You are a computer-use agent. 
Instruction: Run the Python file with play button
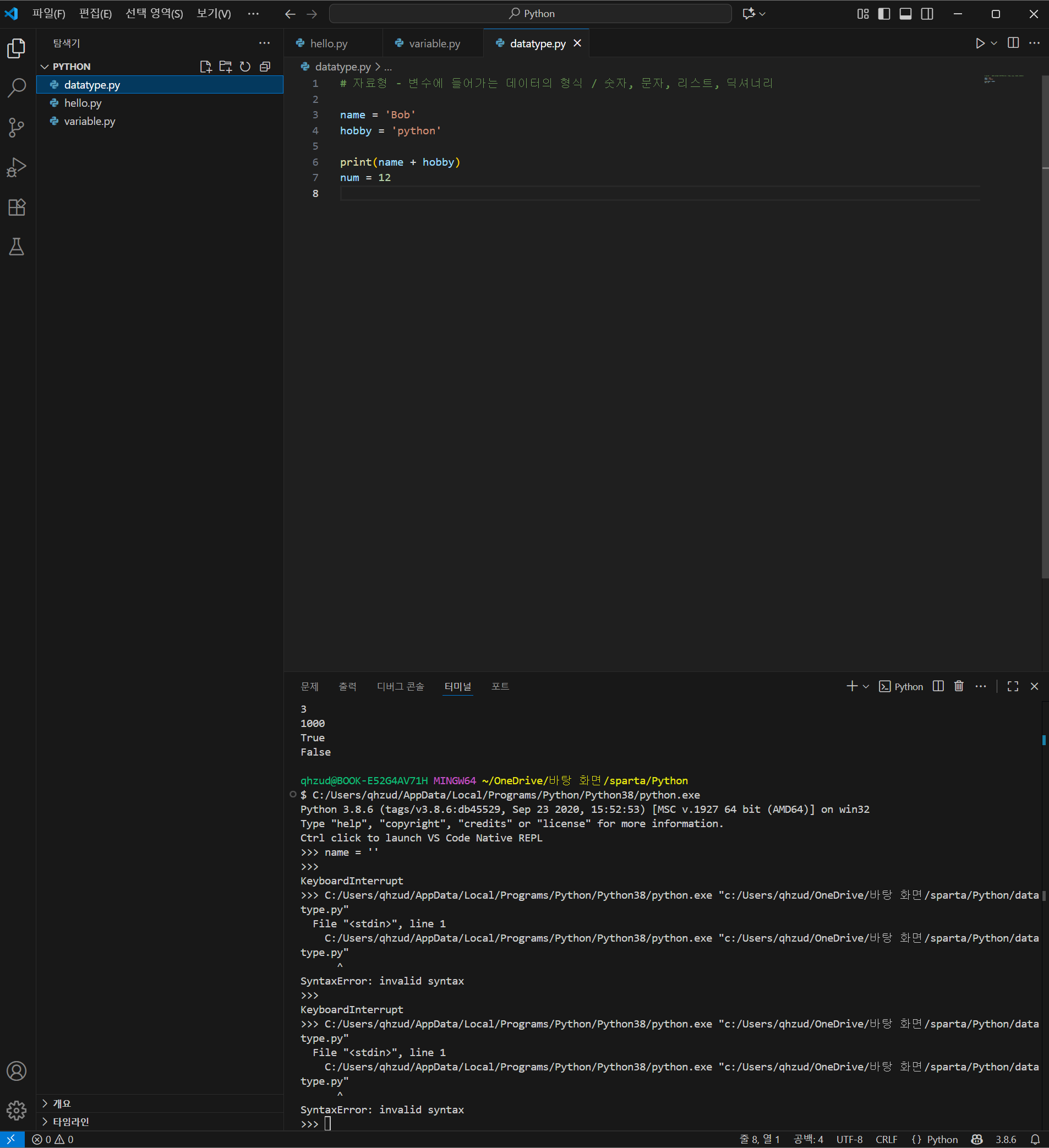point(980,43)
